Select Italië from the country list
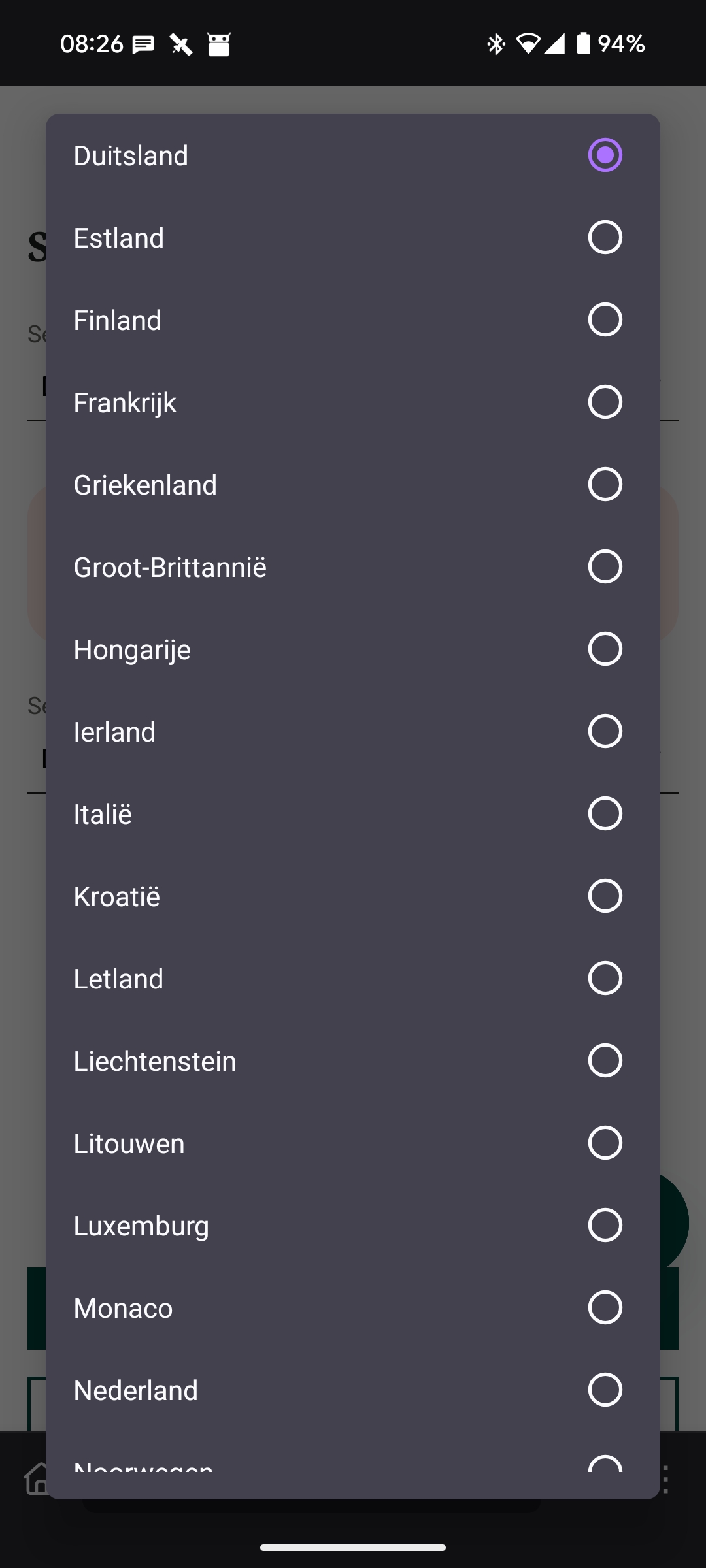The height and width of the screenshot is (1568, 706). (x=103, y=814)
